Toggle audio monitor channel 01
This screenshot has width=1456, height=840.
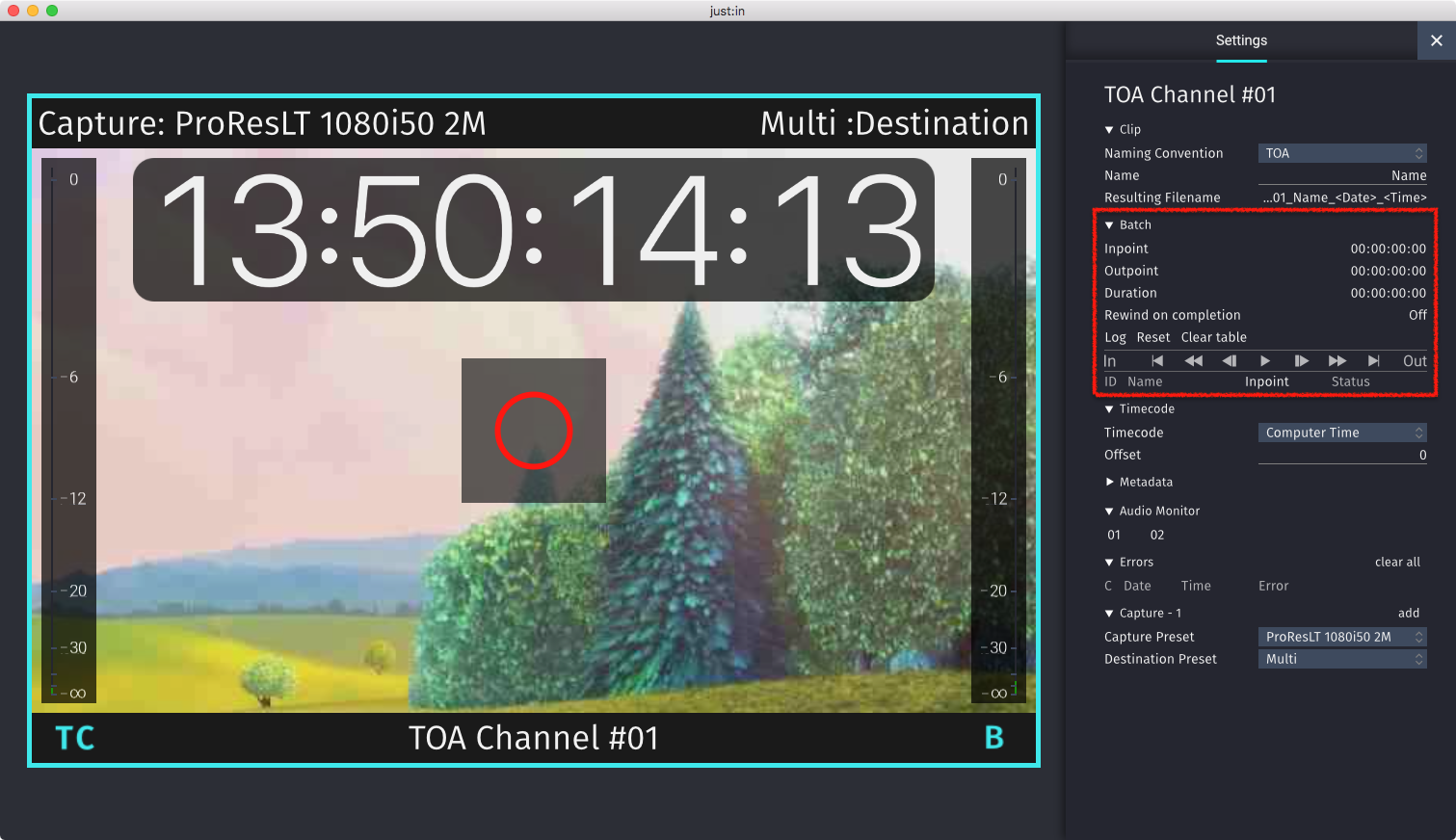(x=1114, y=535)
